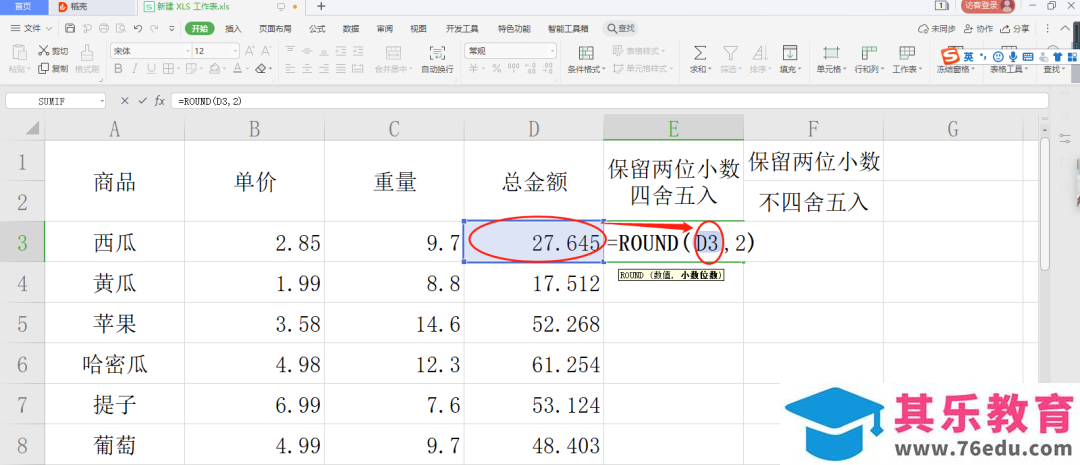Click the Fill (填充) icon
The image size is (1080, 465).
point(789,53)
